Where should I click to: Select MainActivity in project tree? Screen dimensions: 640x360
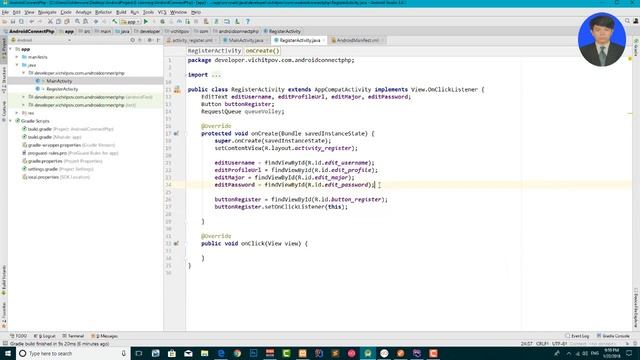pyautogui.click(x=59, y=81)
